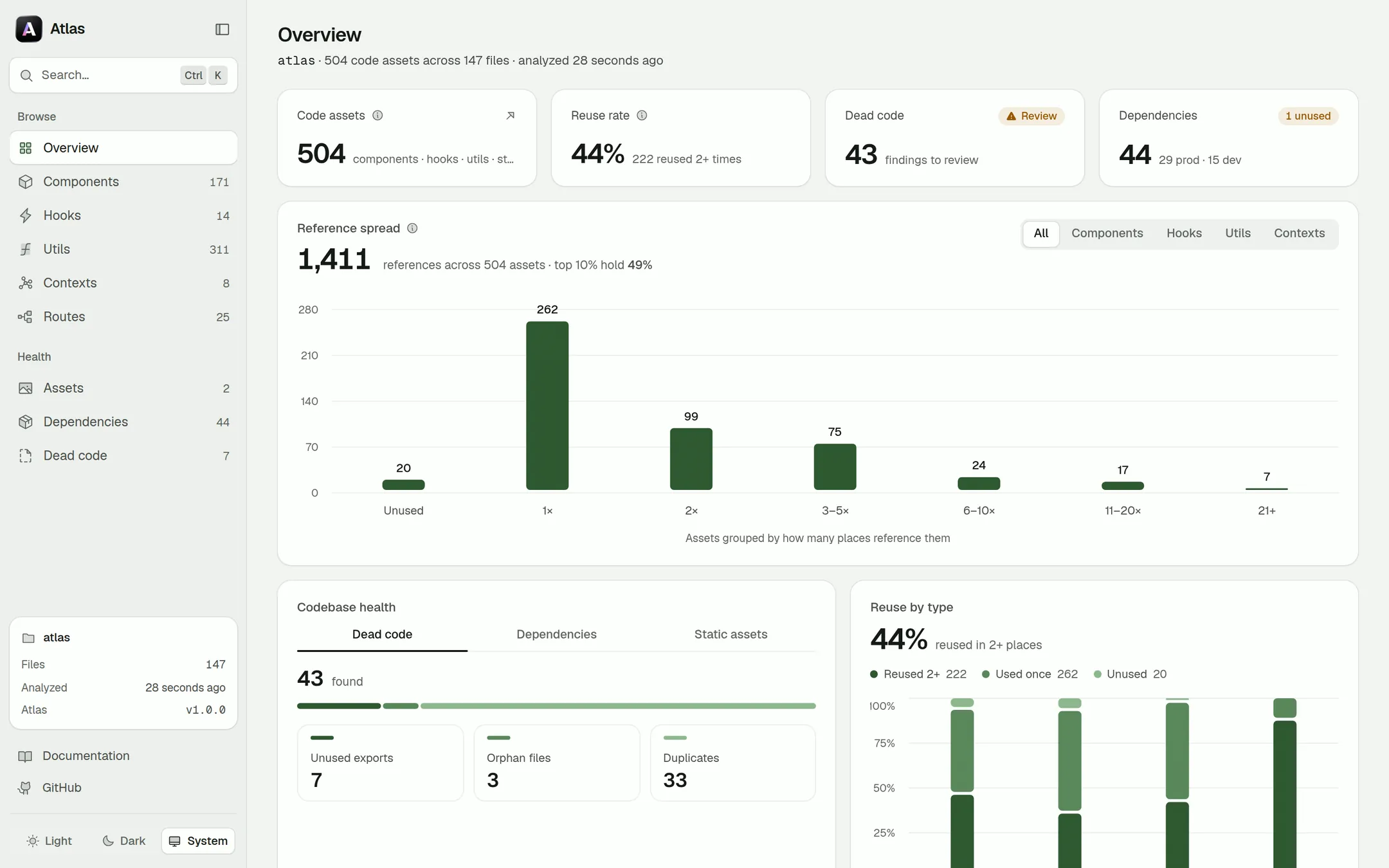Click the Utils function icon

point(26,249)
